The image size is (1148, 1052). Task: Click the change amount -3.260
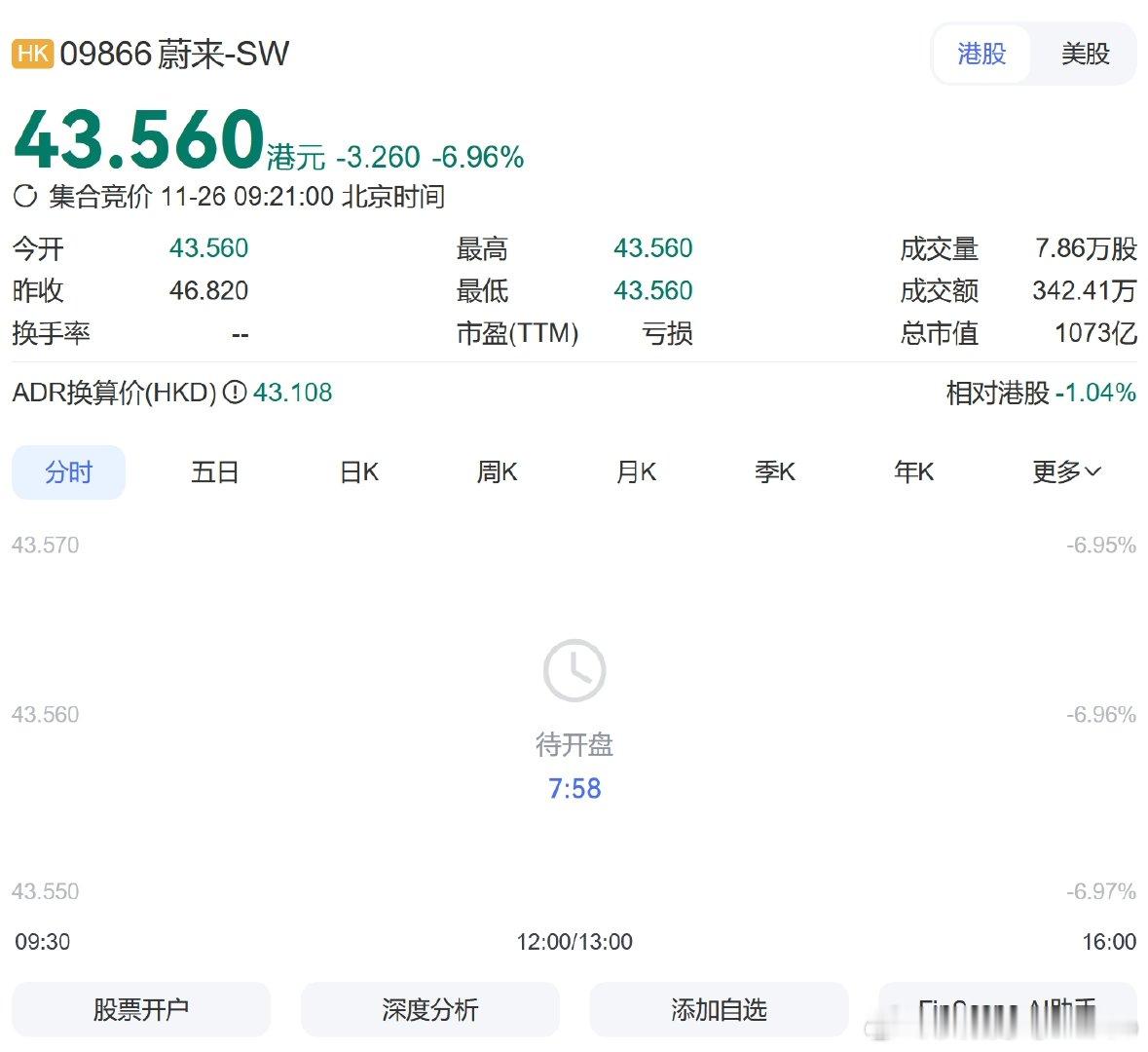pyautogui.click(x=378, y=158)
